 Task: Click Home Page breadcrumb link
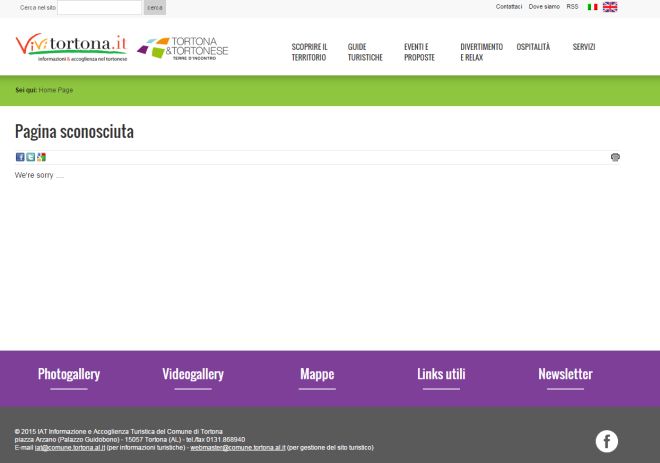point(56,90)
